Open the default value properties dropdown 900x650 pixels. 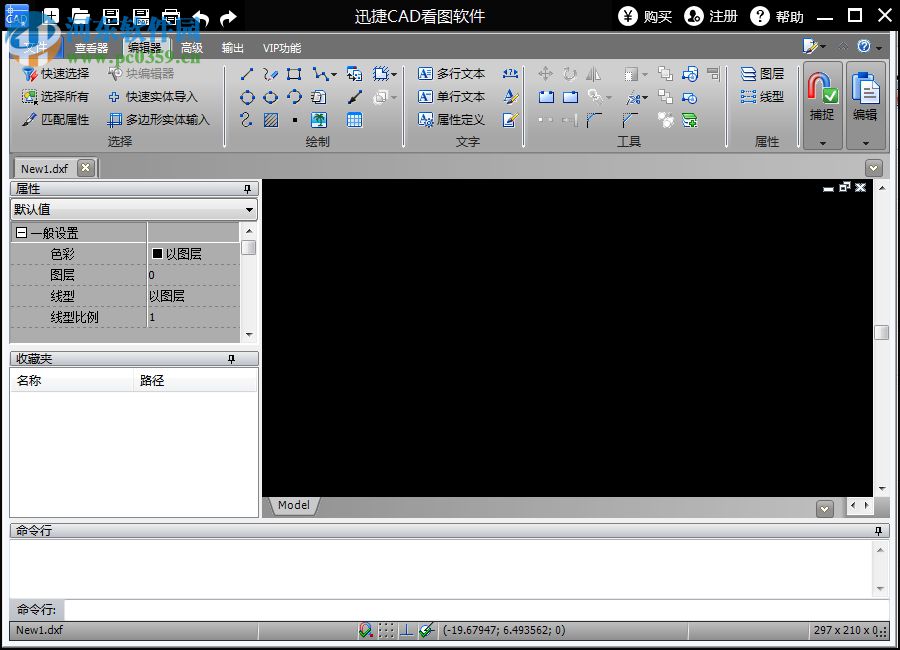click(x=133, y=209)
